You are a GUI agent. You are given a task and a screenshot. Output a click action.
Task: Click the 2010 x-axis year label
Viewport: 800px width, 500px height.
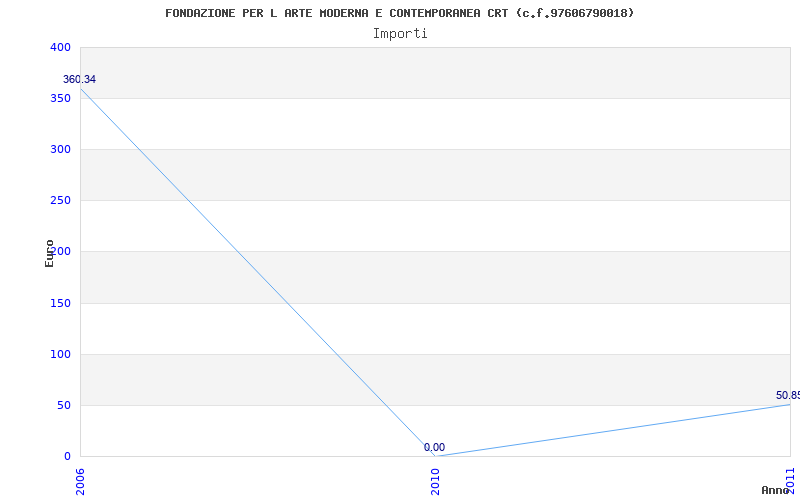tap(435, 482)
